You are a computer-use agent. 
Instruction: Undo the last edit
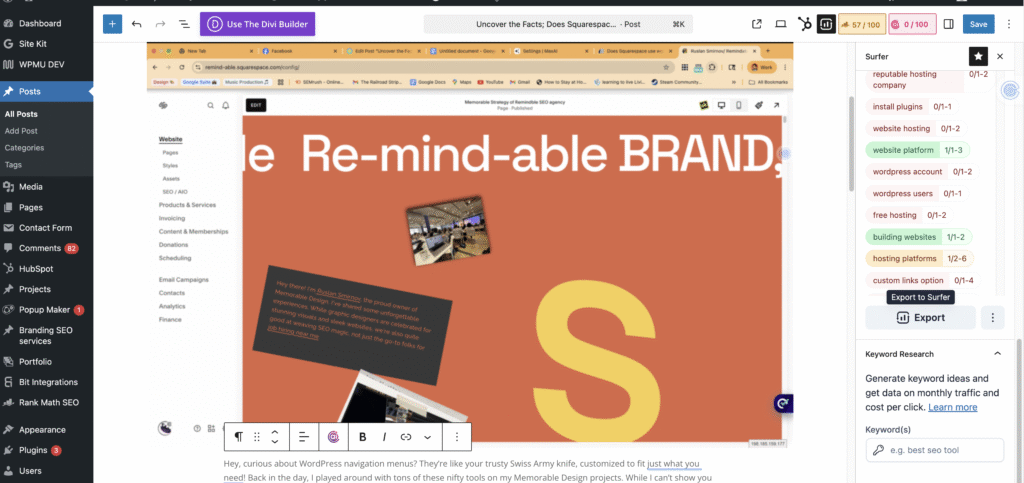(x=137, y=23)
